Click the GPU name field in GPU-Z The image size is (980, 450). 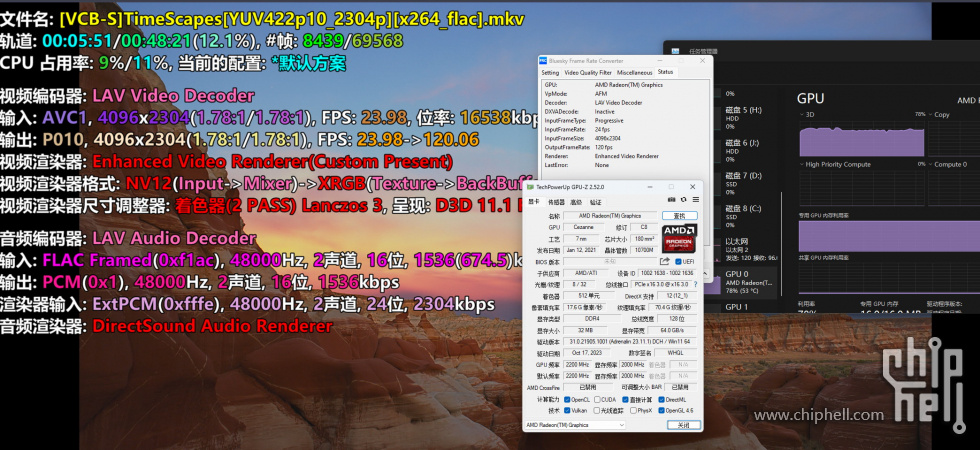click(610, 216)
